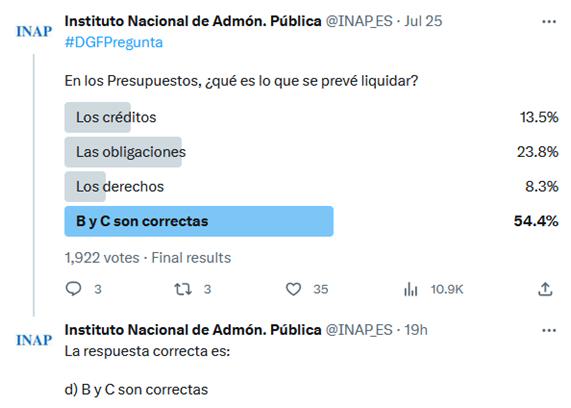Image resolution: width=571 pixels, height=408 pixels.
Task: Open the three-dot more menu on the Jul 25 tweet
Action: [x=549, y=22]
